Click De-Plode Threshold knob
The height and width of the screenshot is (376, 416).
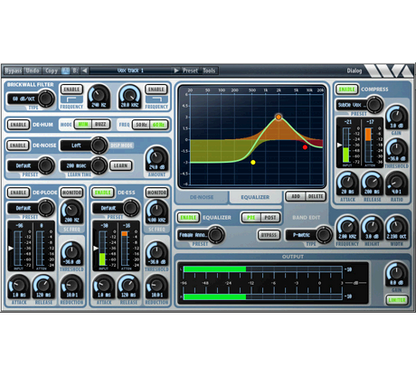click(72, 253)
